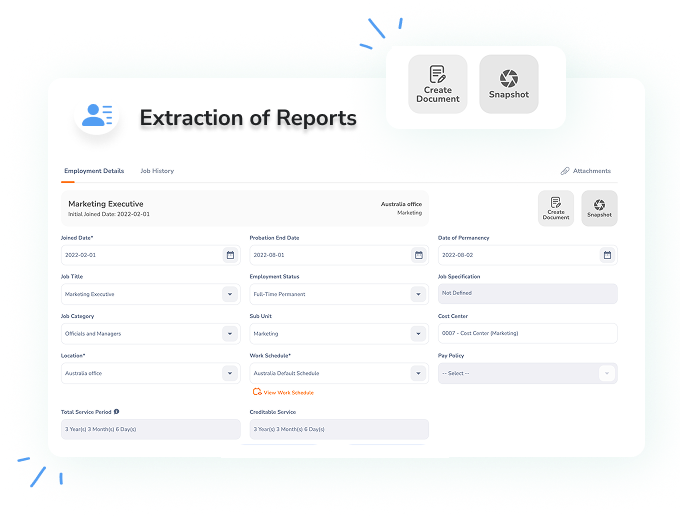Open calendar picker for Probation End Date

click(x=418, y=255)
